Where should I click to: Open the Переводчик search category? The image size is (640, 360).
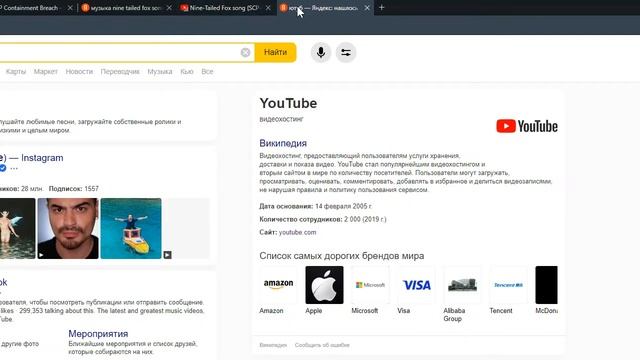tap(120, 71)
